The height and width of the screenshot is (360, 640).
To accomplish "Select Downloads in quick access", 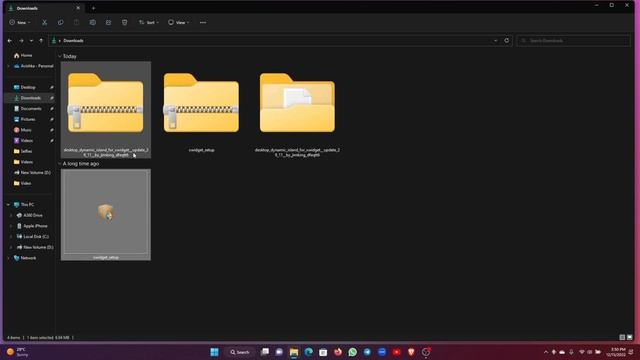I will pos(31,98).
